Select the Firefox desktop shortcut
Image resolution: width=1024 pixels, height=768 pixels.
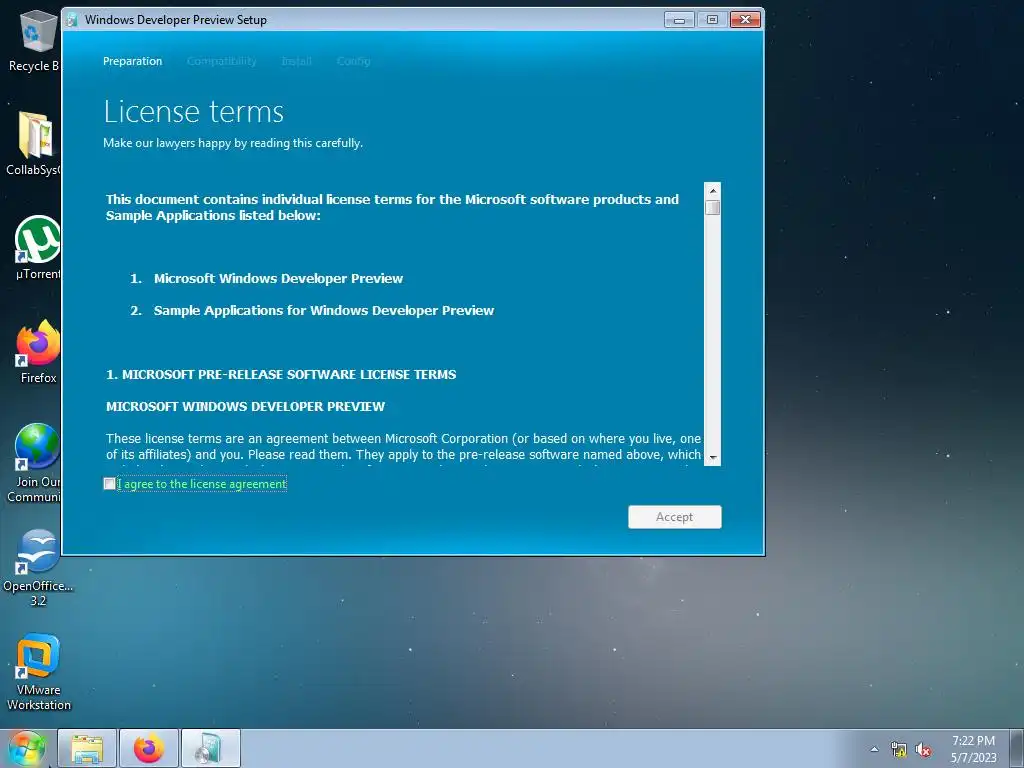tap(38, 352)
